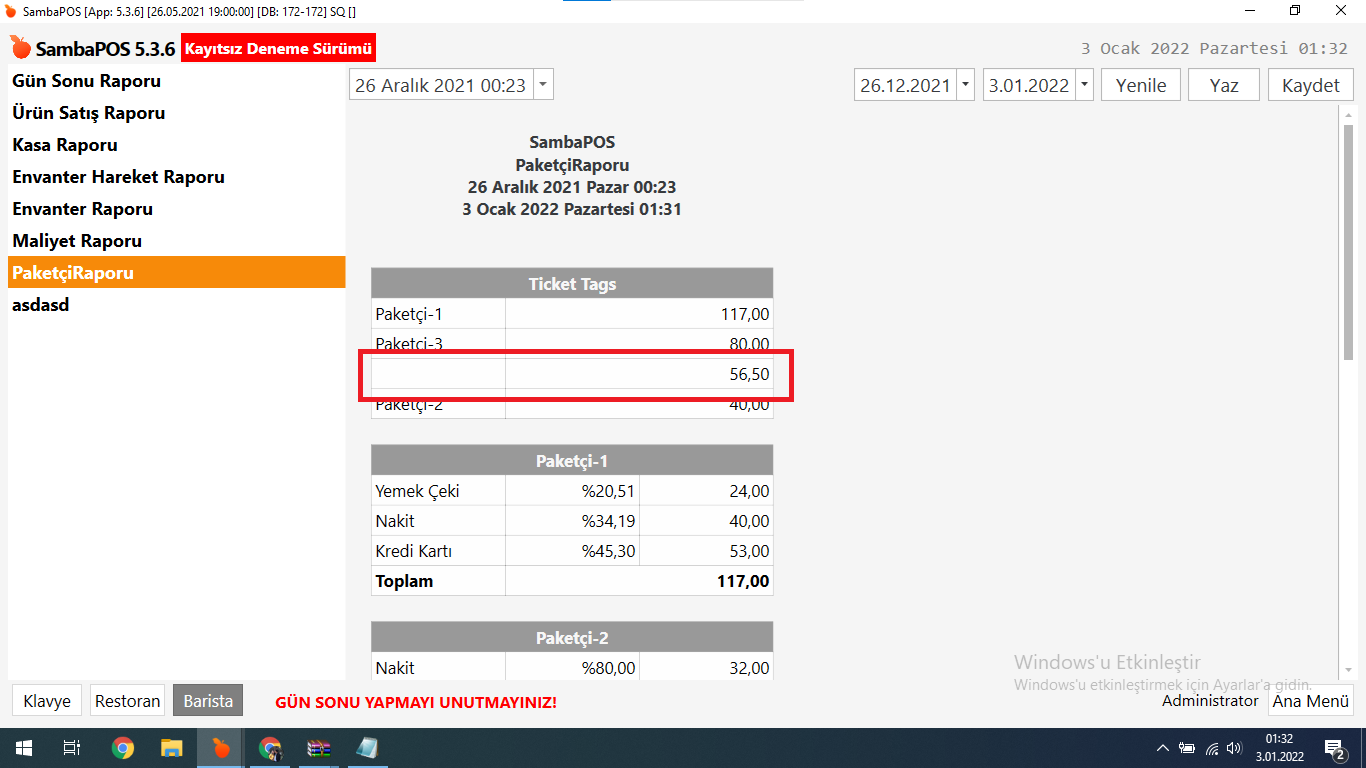Viewport: 1366px width, 768px height.
Task: Click the Ana Menü button
Action: pyautogui.click(x=1311, y=701)
